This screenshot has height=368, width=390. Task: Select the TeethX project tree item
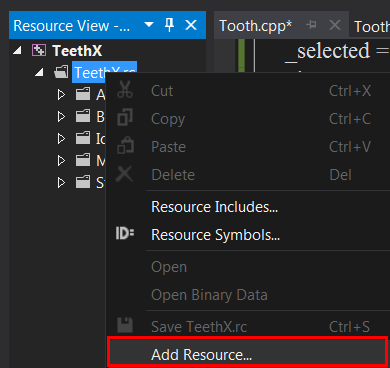coord(77,51)
